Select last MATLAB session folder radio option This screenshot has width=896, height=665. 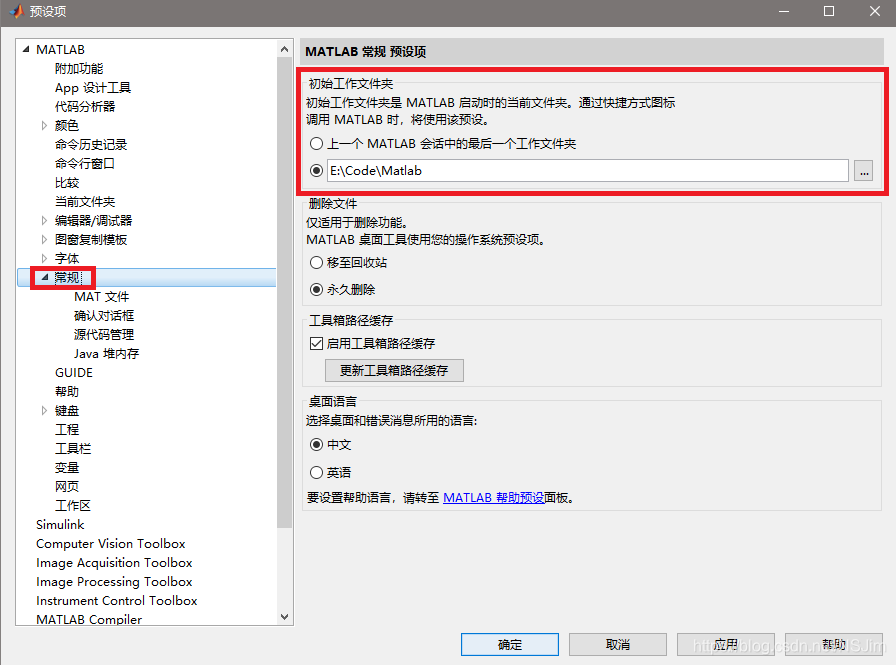(317, 143)
